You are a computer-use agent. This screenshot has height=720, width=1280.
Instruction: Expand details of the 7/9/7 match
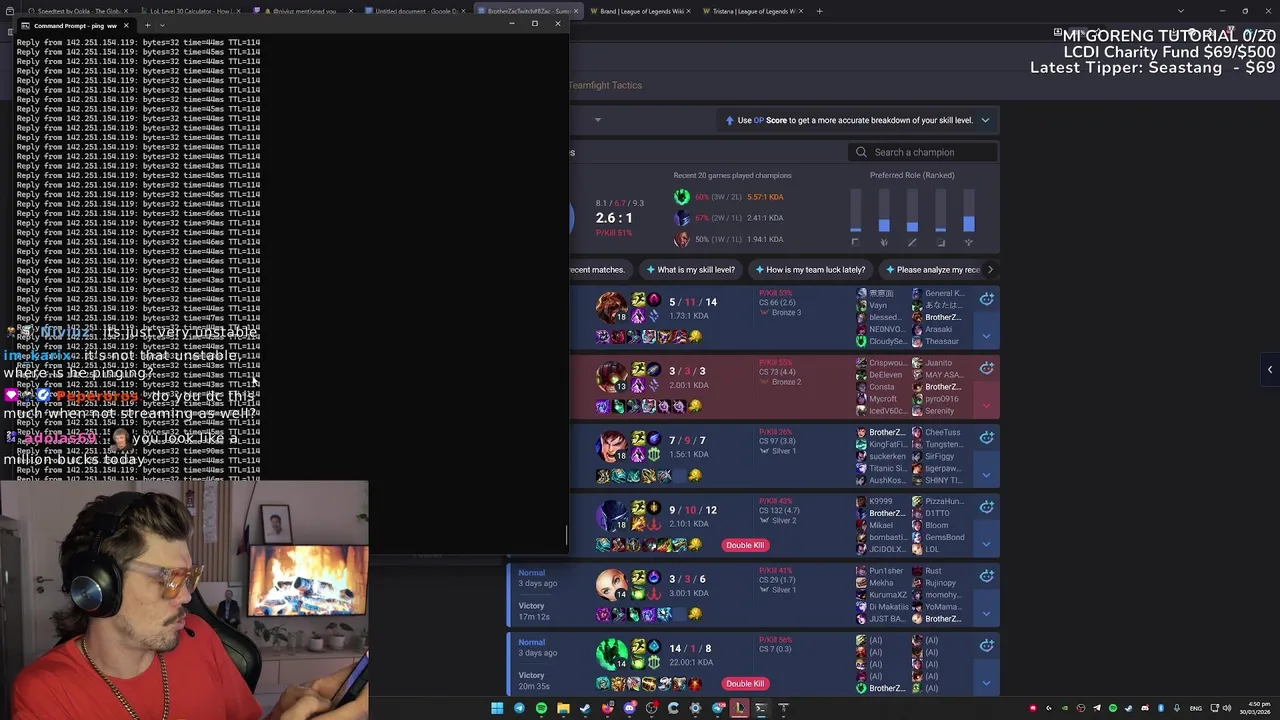pos(986,475)
